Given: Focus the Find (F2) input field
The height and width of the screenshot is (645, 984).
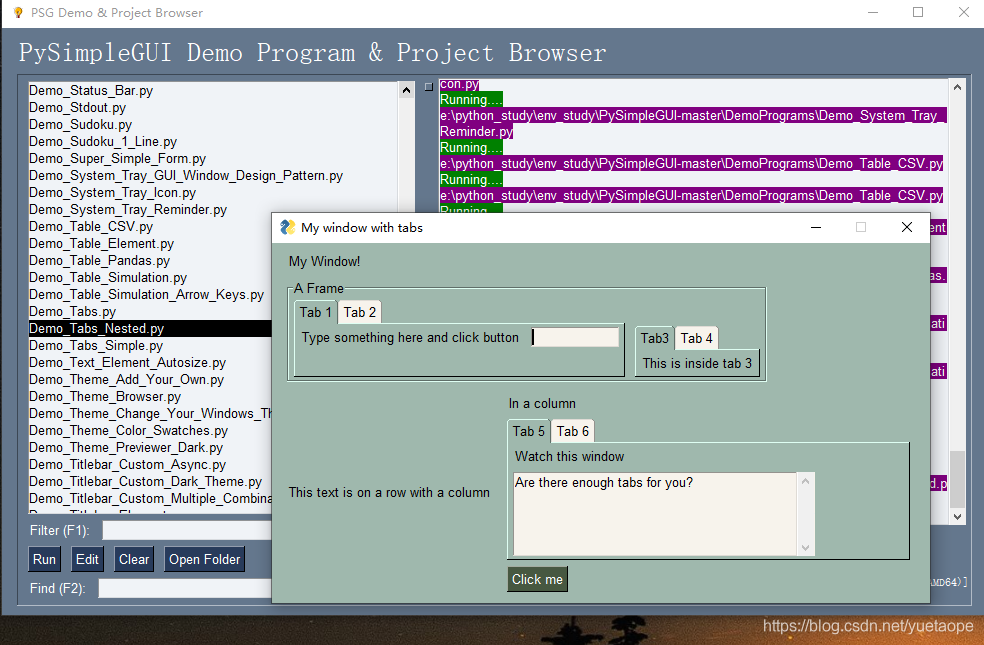Looking at the screenshot, I should click(185, 588).
